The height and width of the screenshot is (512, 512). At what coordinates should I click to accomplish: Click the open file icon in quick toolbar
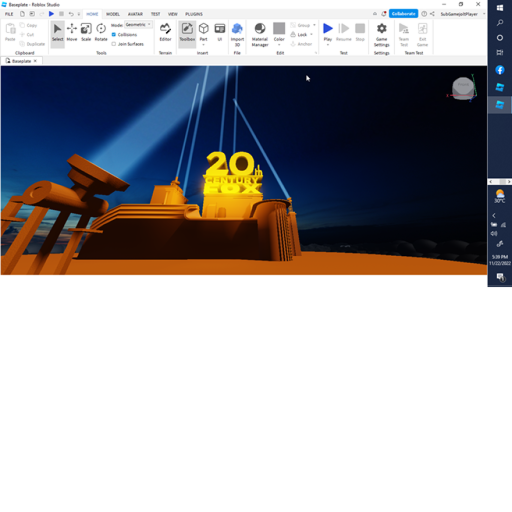(32, 14)
